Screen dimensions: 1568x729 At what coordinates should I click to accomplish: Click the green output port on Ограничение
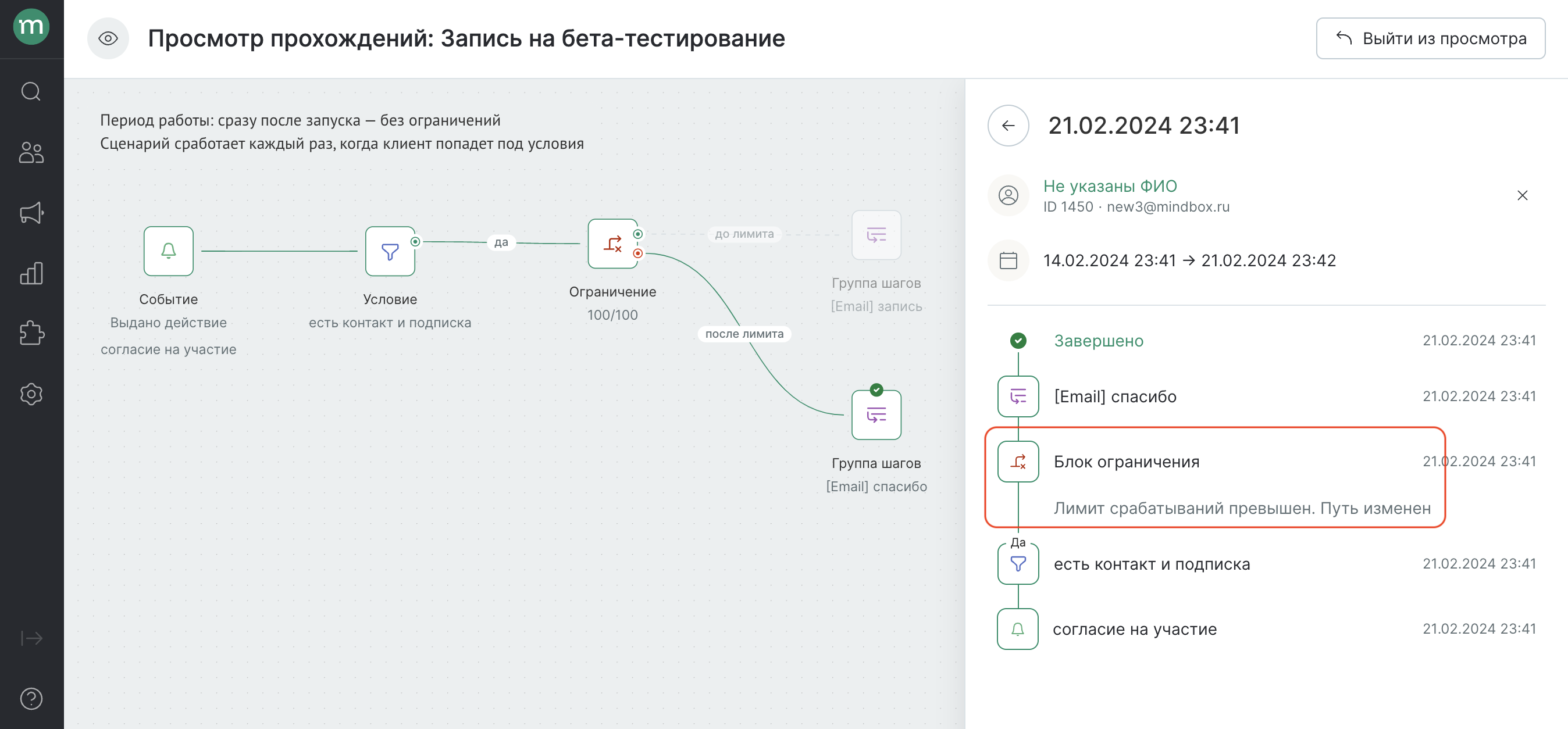pyautogui.click(x=637, y=234)
